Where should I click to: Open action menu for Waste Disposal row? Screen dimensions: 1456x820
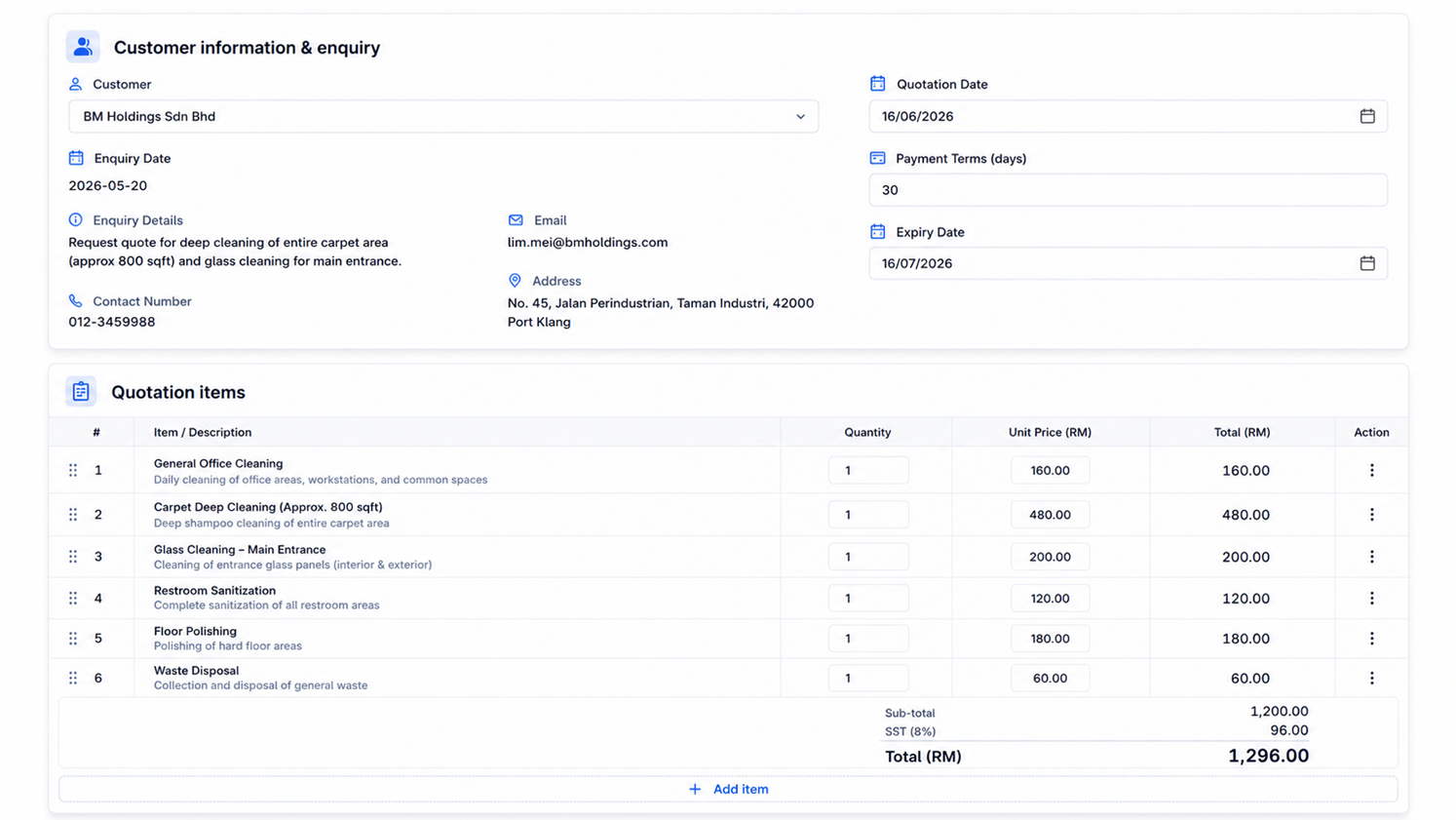pos(1371,678)
